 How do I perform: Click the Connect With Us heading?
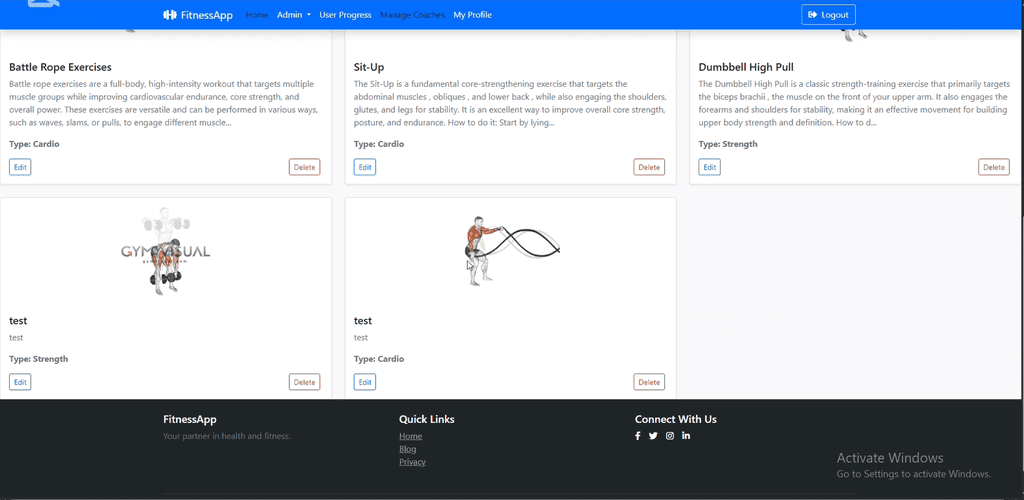point(675,419)
